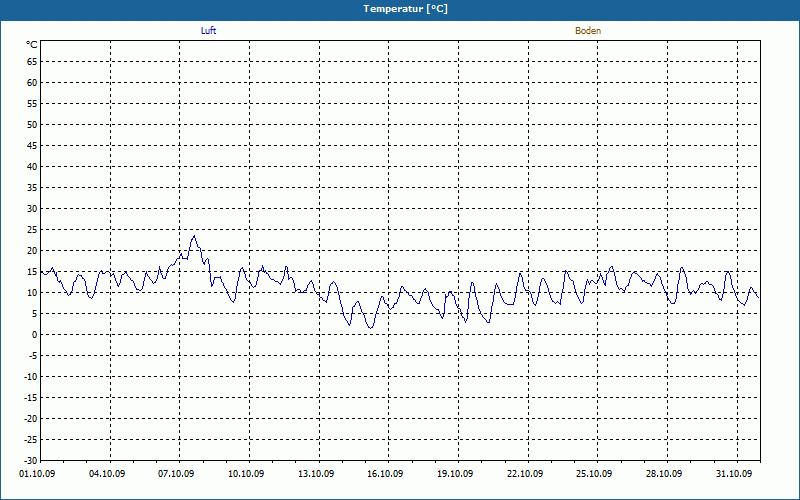The width and height of the screenshot is (800, 500).
Task: Click the Luft legend label
Action: pyautogui.click(x=208, y=31)
